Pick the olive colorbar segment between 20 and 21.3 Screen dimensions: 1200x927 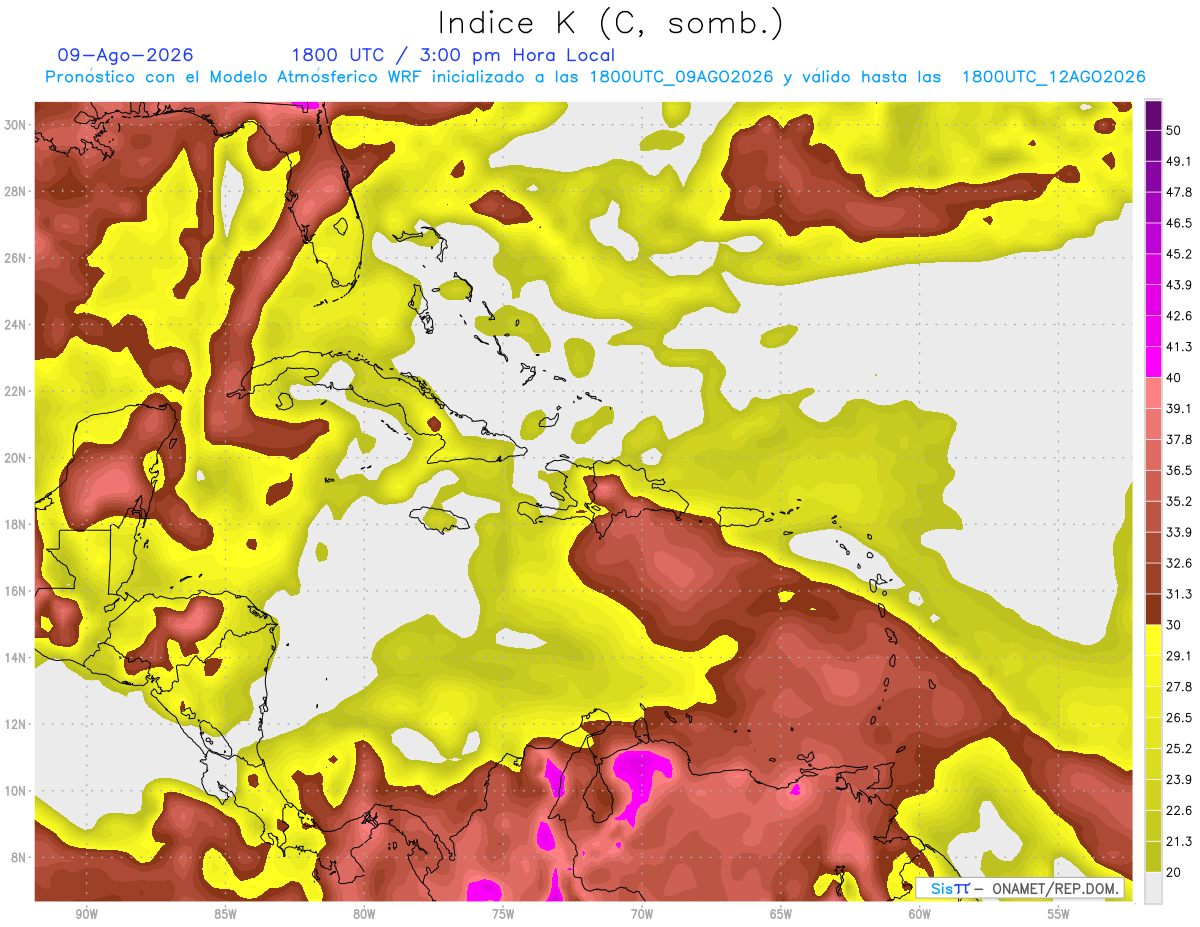(1153, 858)
